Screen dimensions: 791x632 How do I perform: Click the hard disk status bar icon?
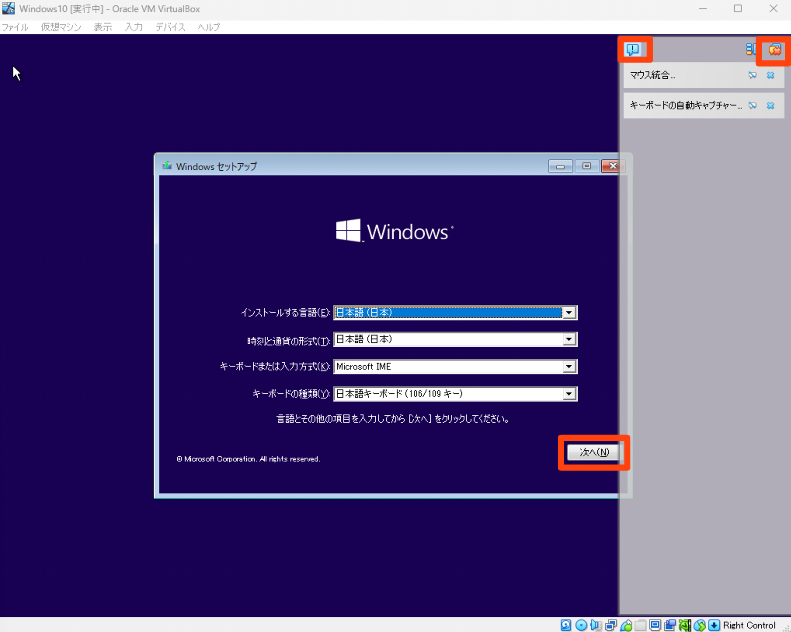[566, 625]
